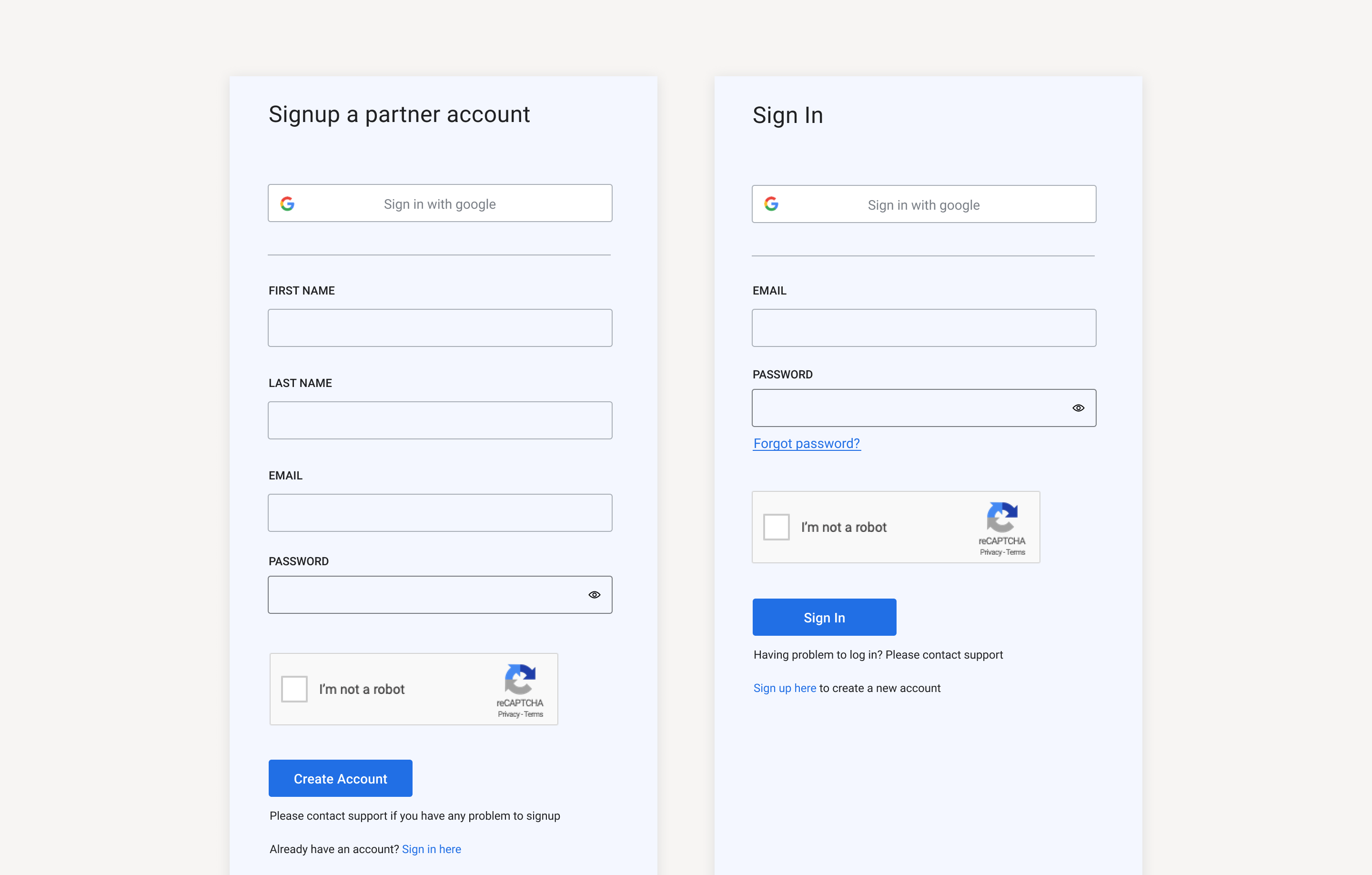Open the Forgot password? link
The width and height of the screenshot is (1372, 875).
[806, 444]
